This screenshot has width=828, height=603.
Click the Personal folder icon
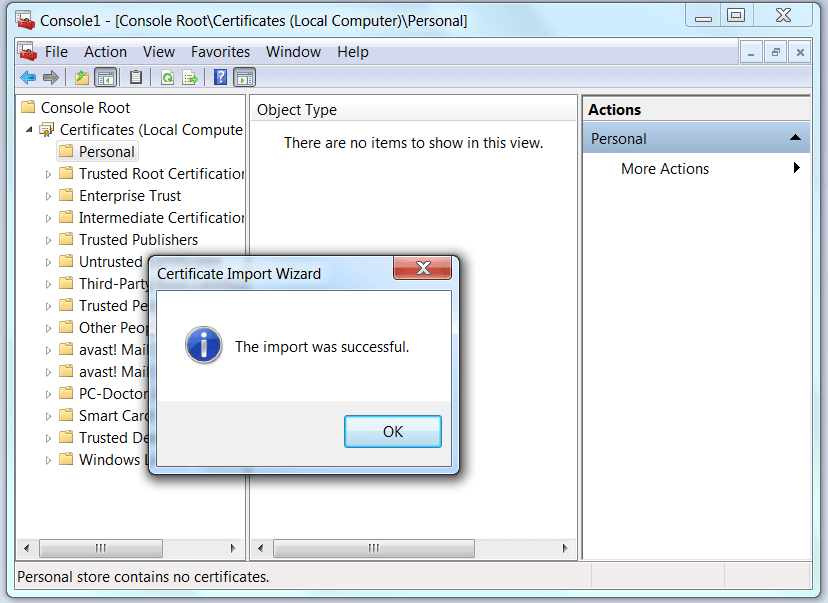tap(66, 151)
